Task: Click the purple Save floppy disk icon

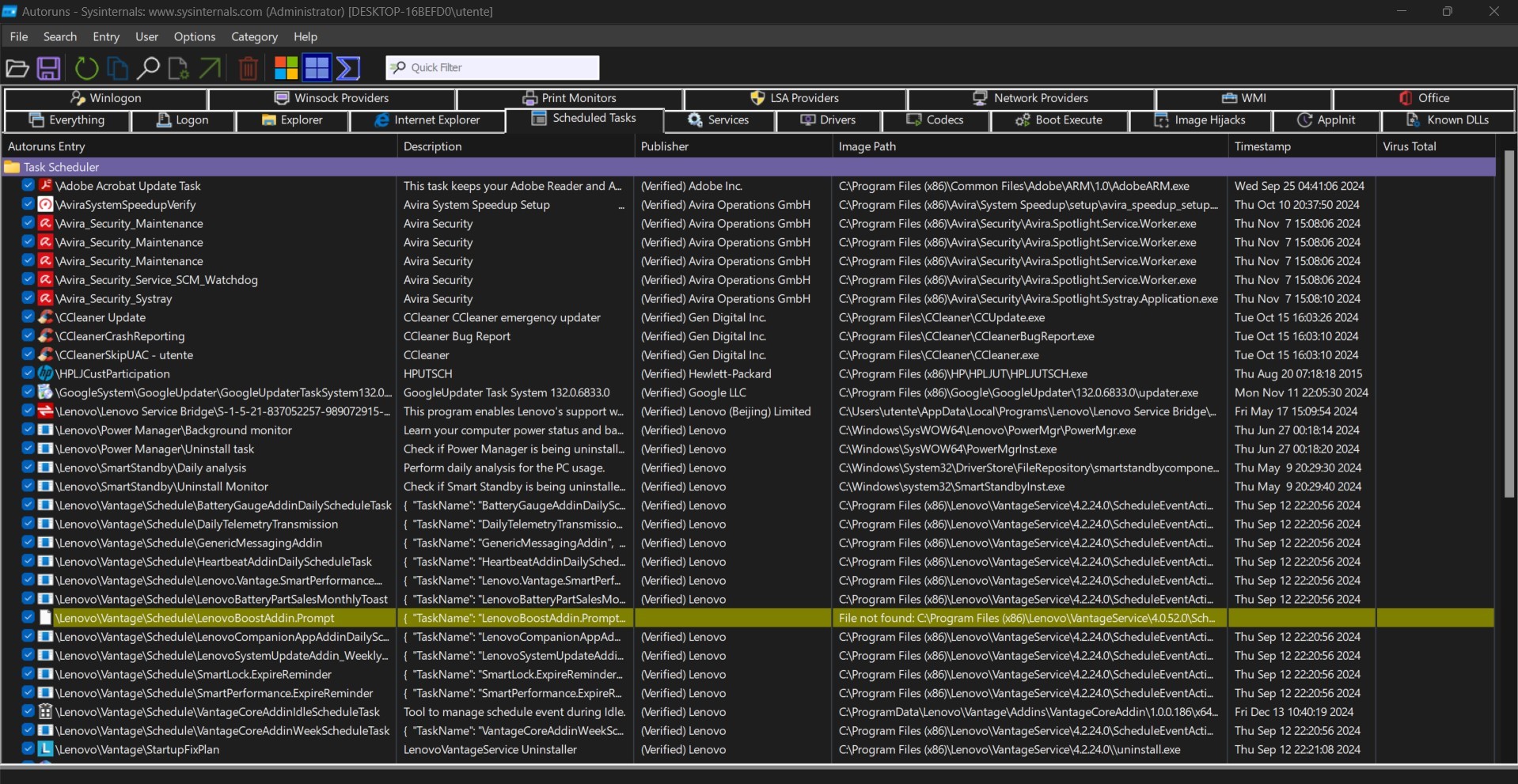Action: coord(49,68)
